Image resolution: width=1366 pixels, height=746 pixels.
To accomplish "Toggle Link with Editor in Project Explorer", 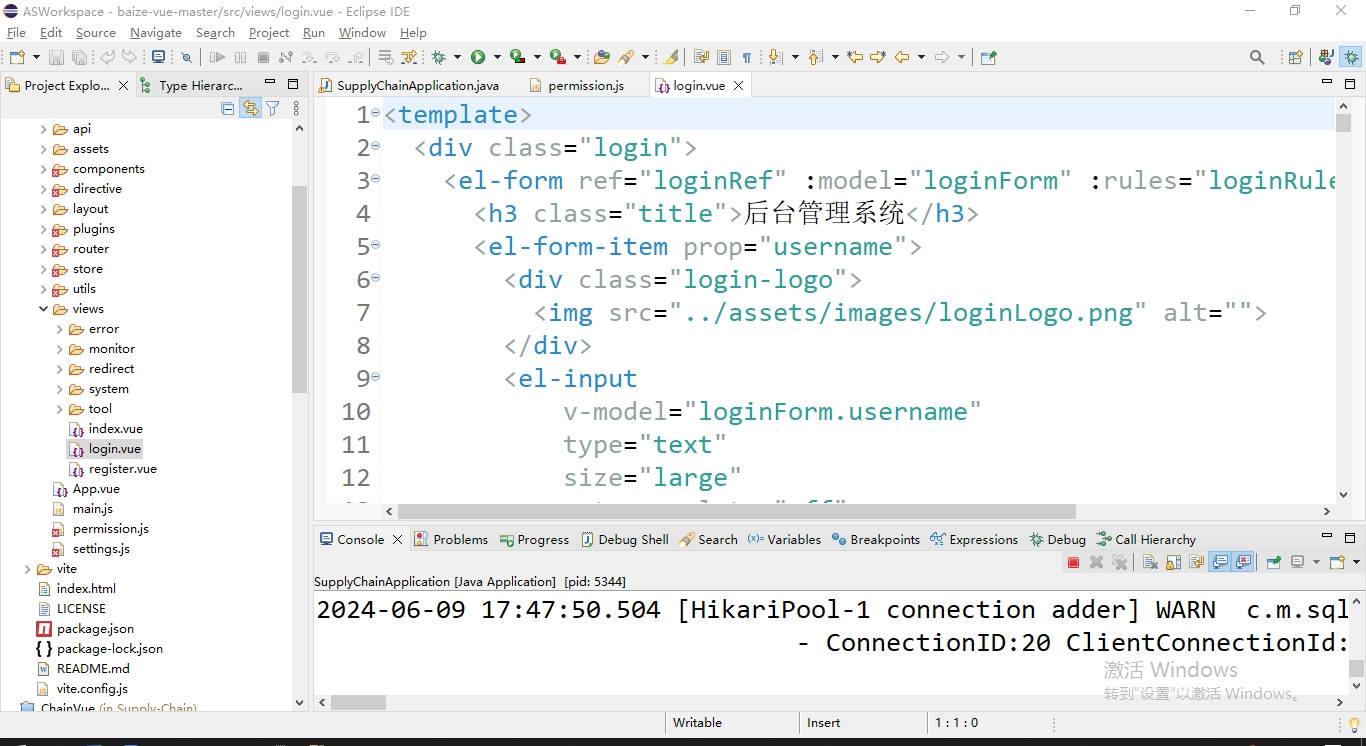I will pyautogui.click(x=250, y=108).
